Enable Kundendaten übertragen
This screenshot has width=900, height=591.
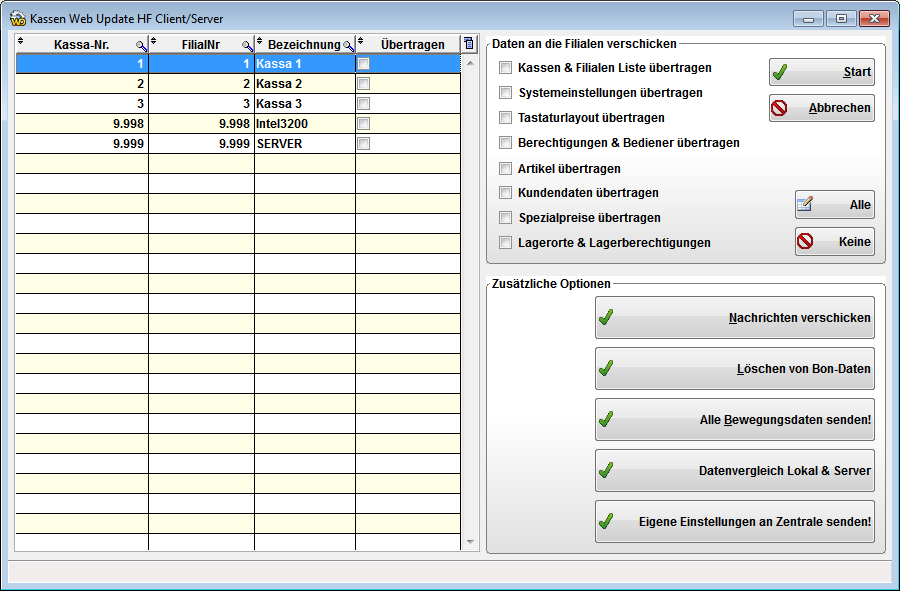click(x=505, y=193)
